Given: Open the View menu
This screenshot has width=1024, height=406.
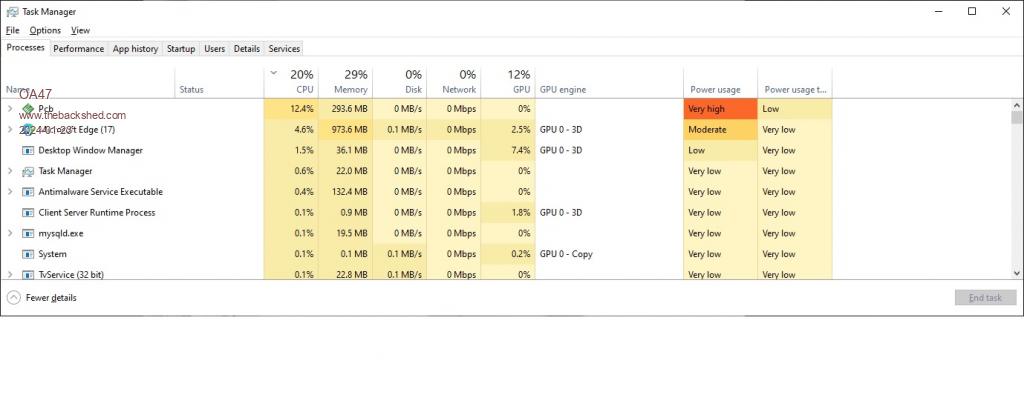Looking at the screenshot, I should (80, 31).
